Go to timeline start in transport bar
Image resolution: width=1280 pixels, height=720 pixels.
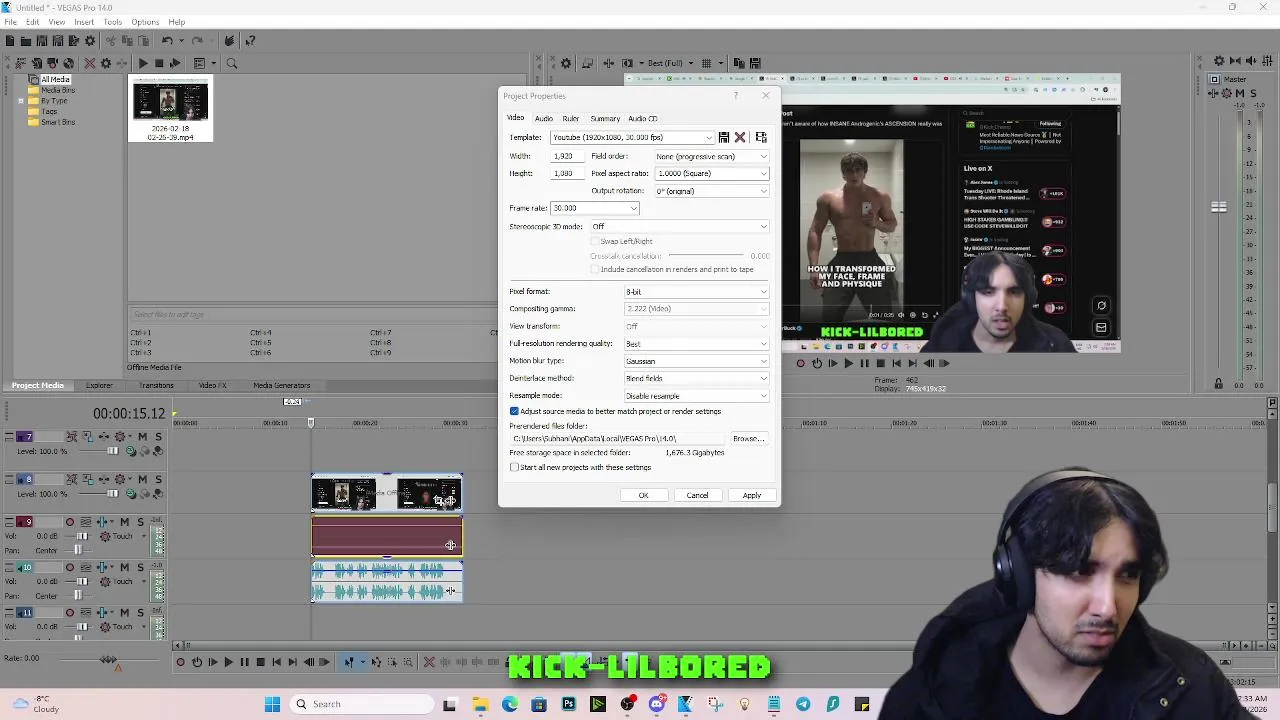[276, 662]
